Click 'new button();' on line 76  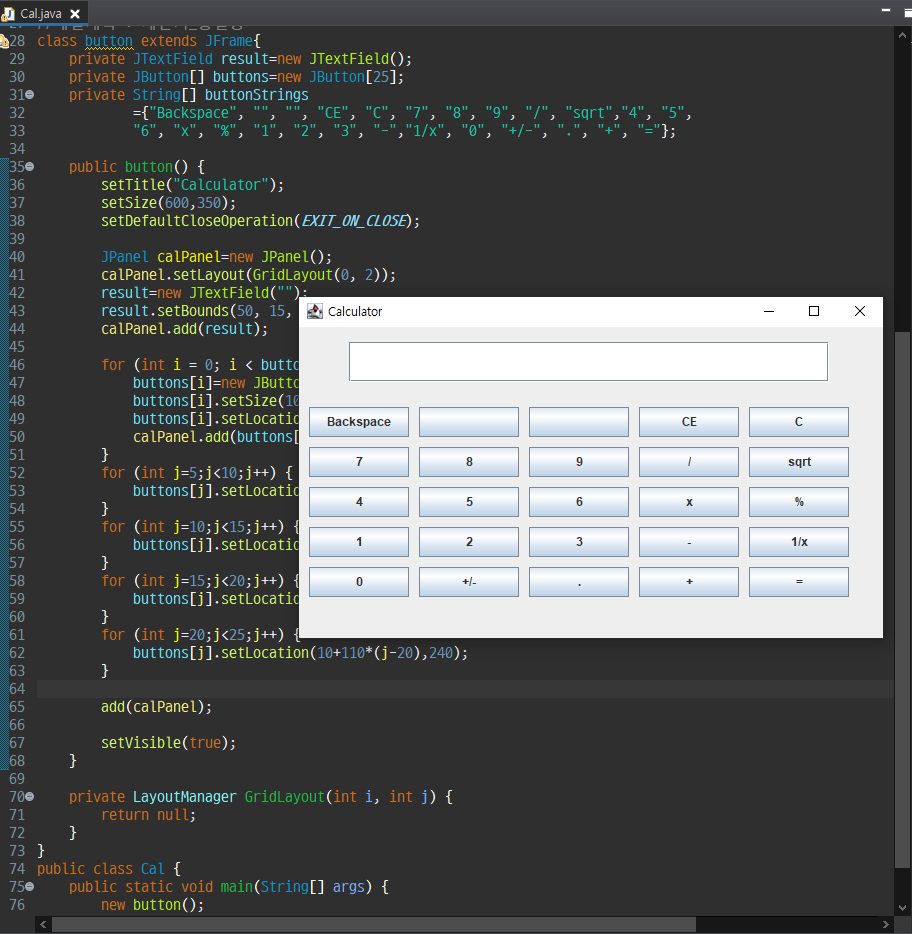tap(152, 905)
